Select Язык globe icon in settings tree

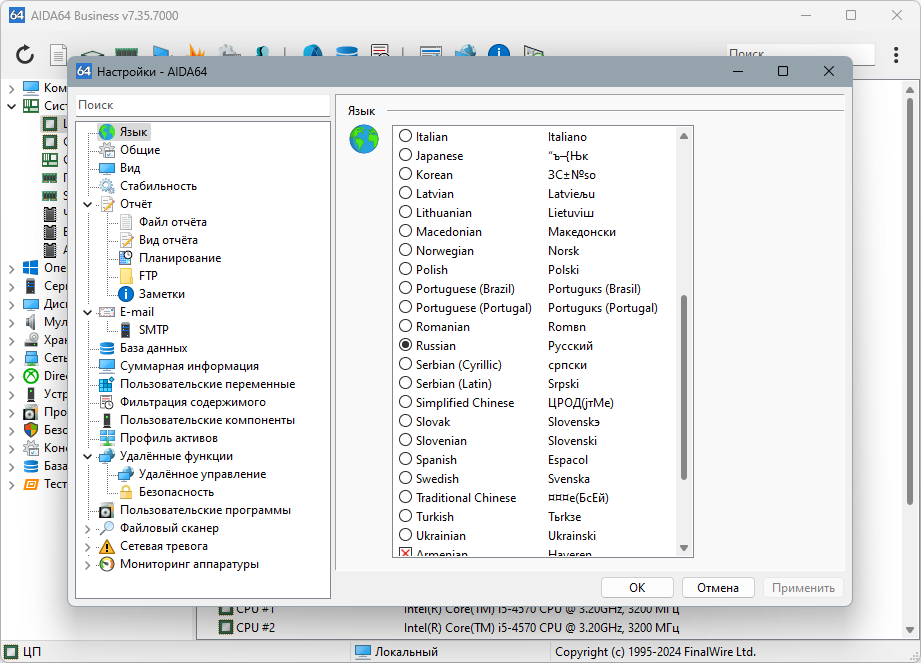click(x=107, y=132)
